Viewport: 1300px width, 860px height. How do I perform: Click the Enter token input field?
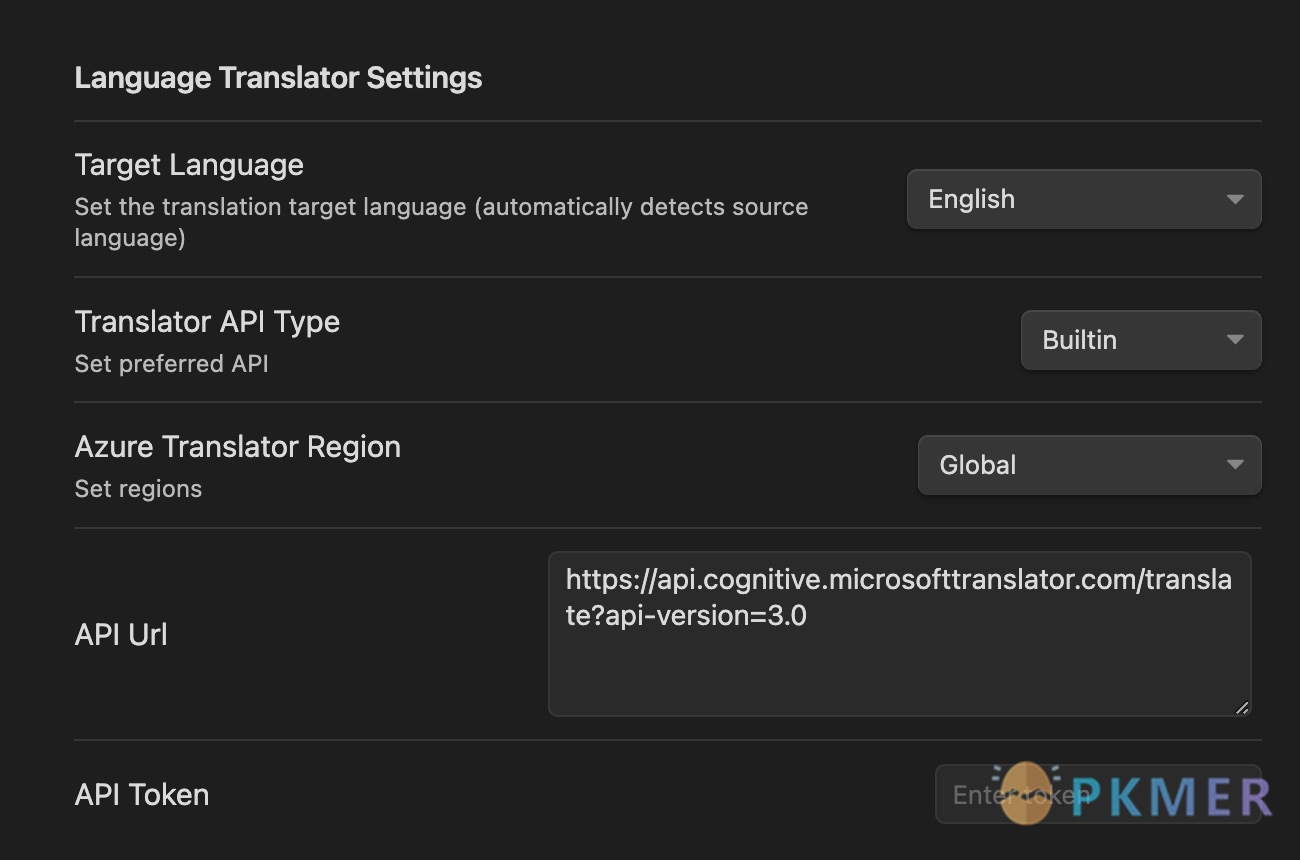(1097, 794)
